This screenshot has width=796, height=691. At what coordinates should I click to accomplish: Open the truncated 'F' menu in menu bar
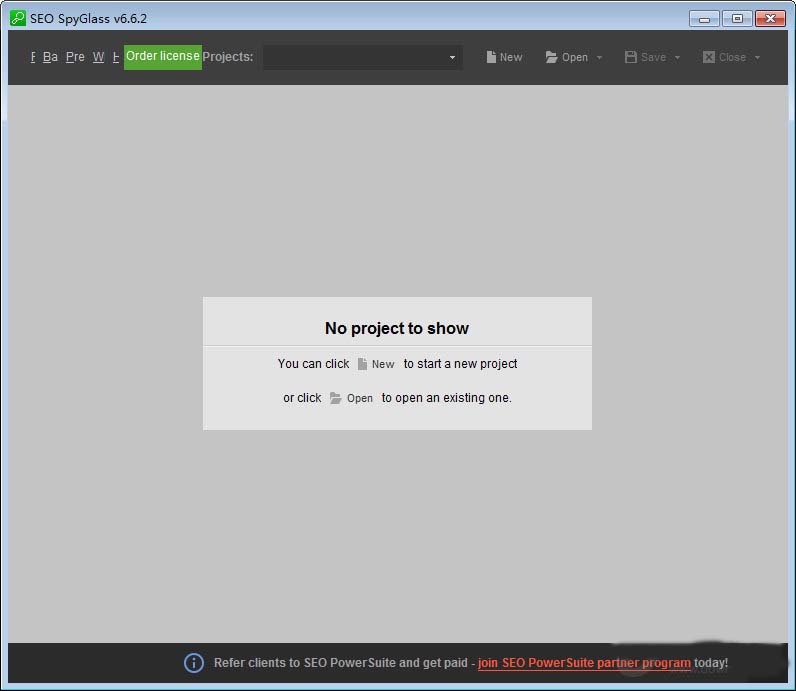[x=33, y=57]
